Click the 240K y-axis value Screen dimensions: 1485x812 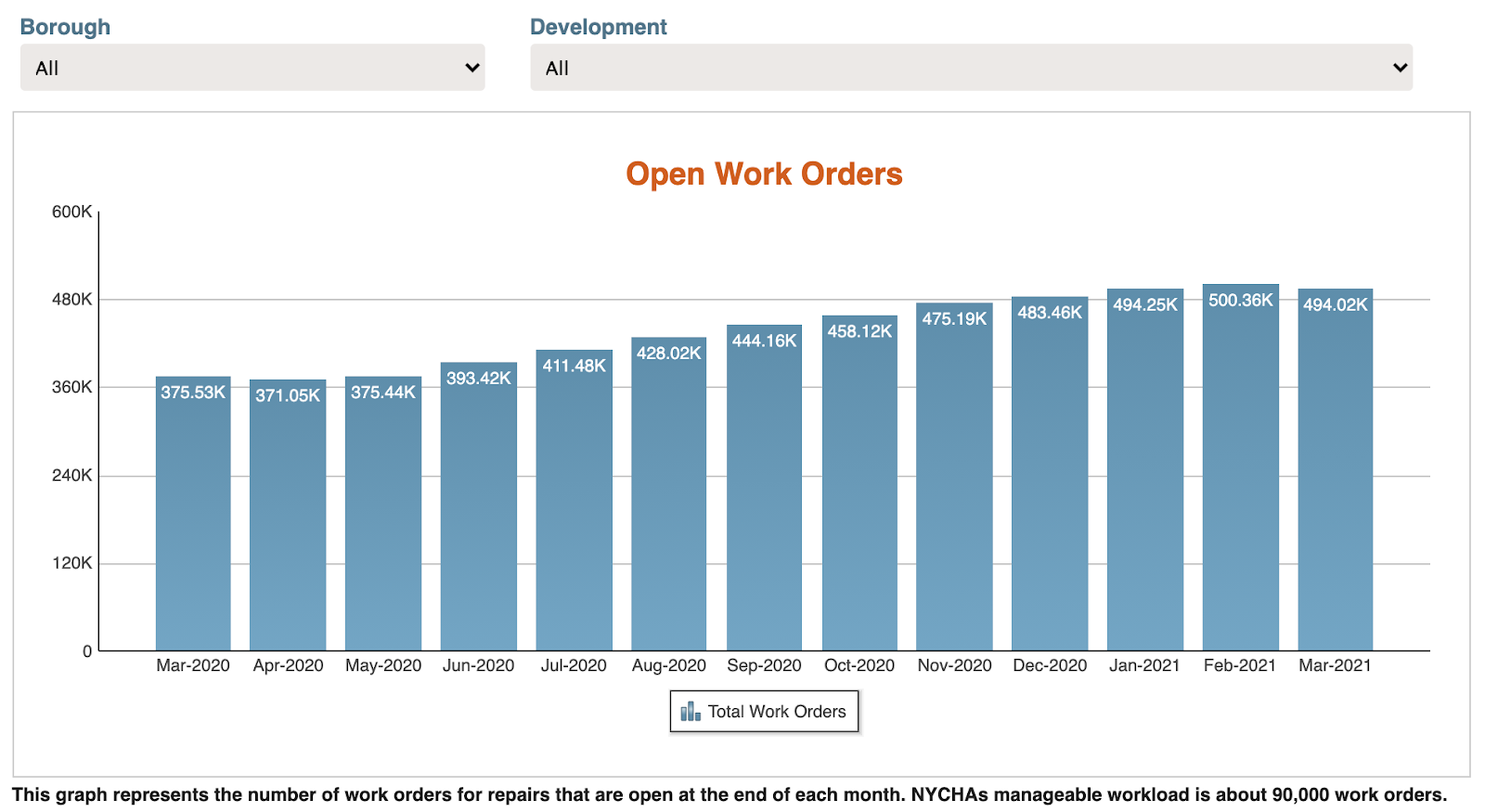71,475
